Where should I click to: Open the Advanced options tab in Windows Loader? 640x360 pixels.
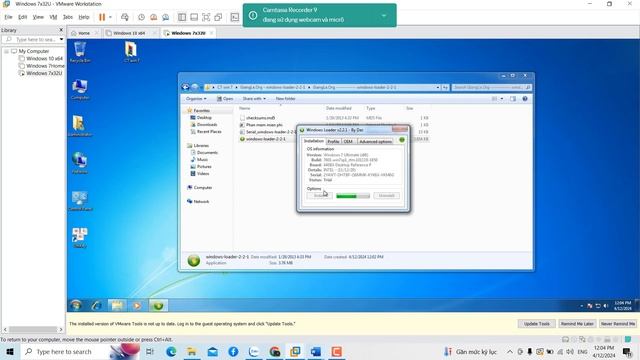click(x=376, y=141)
